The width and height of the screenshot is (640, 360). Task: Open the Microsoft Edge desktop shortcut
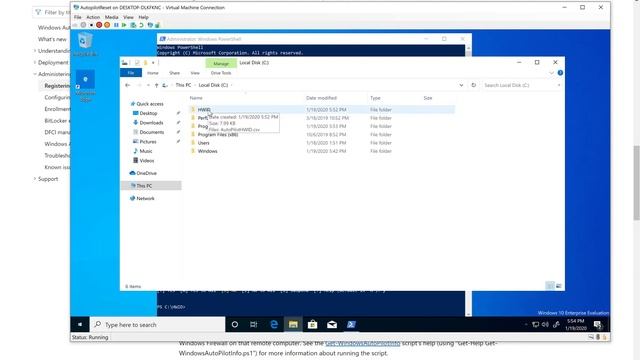[x=85, y=86]
